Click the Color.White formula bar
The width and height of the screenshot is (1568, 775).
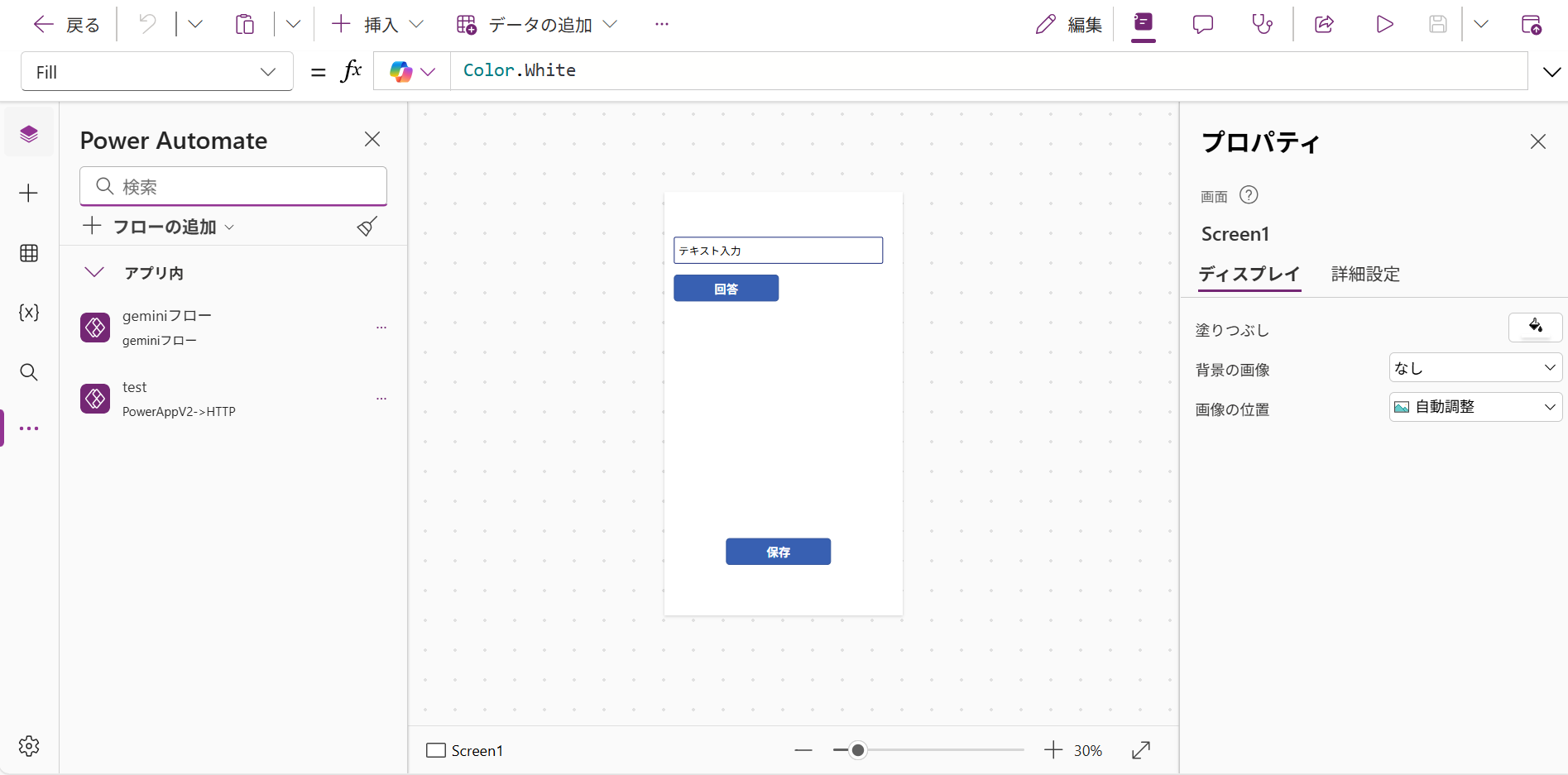989,71
